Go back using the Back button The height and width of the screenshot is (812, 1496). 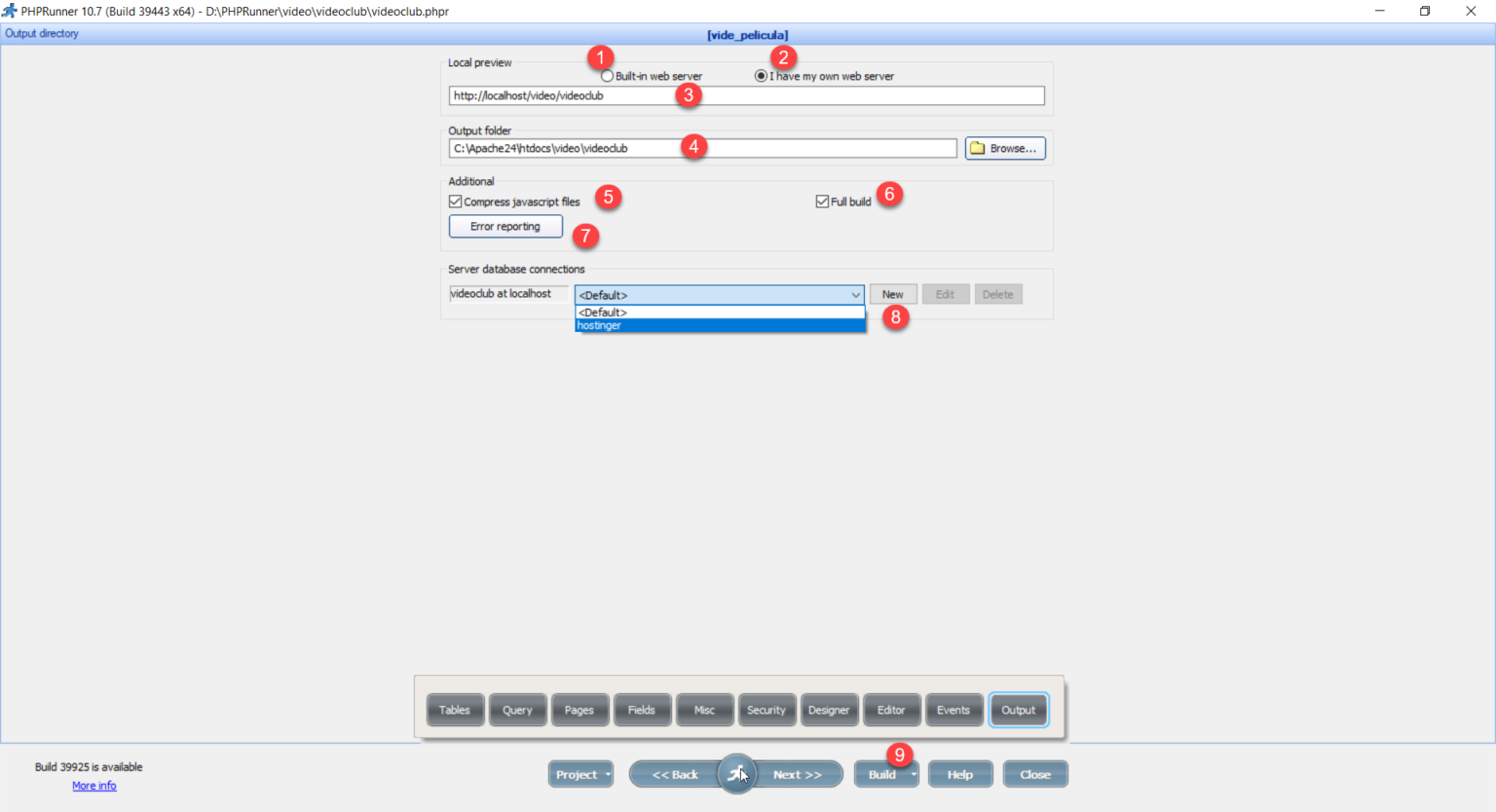(674, 774)
